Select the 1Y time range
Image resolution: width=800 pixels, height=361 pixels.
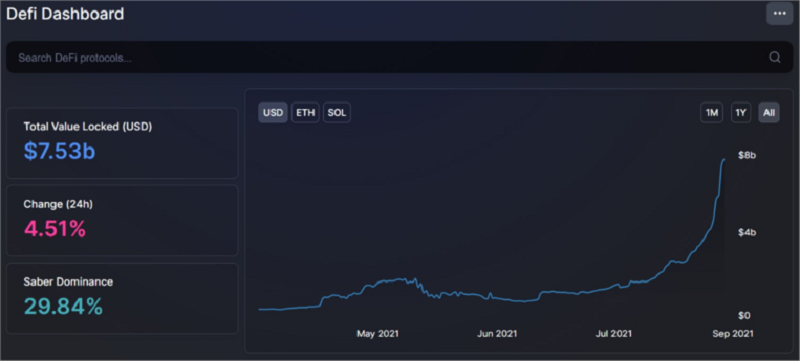click(x=741, y=113)
